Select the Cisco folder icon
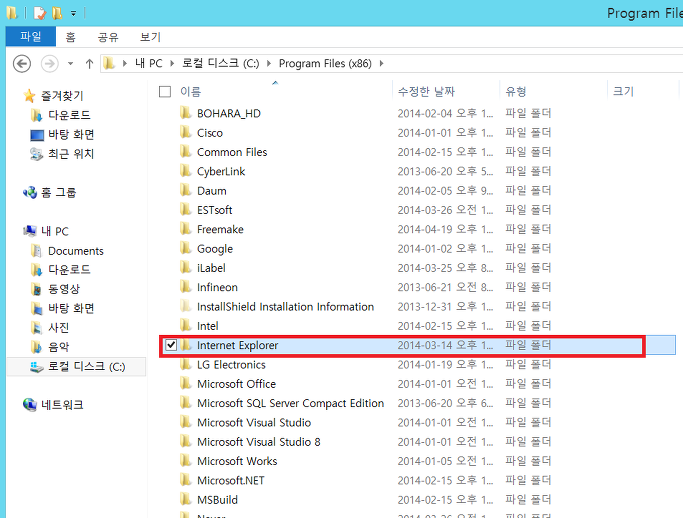Screen dimensions: 683x518 (x=186, y=132)
